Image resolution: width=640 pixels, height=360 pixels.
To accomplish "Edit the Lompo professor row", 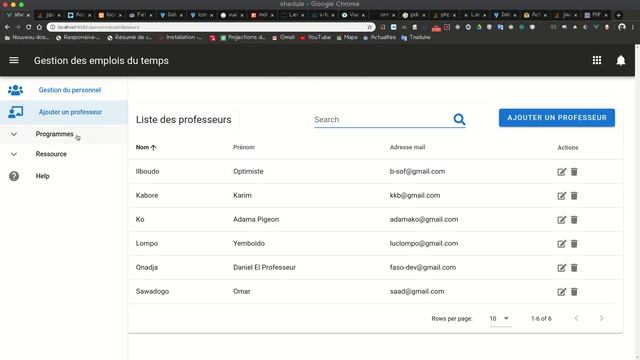I will pyautogui.click(x=562, y=244).
